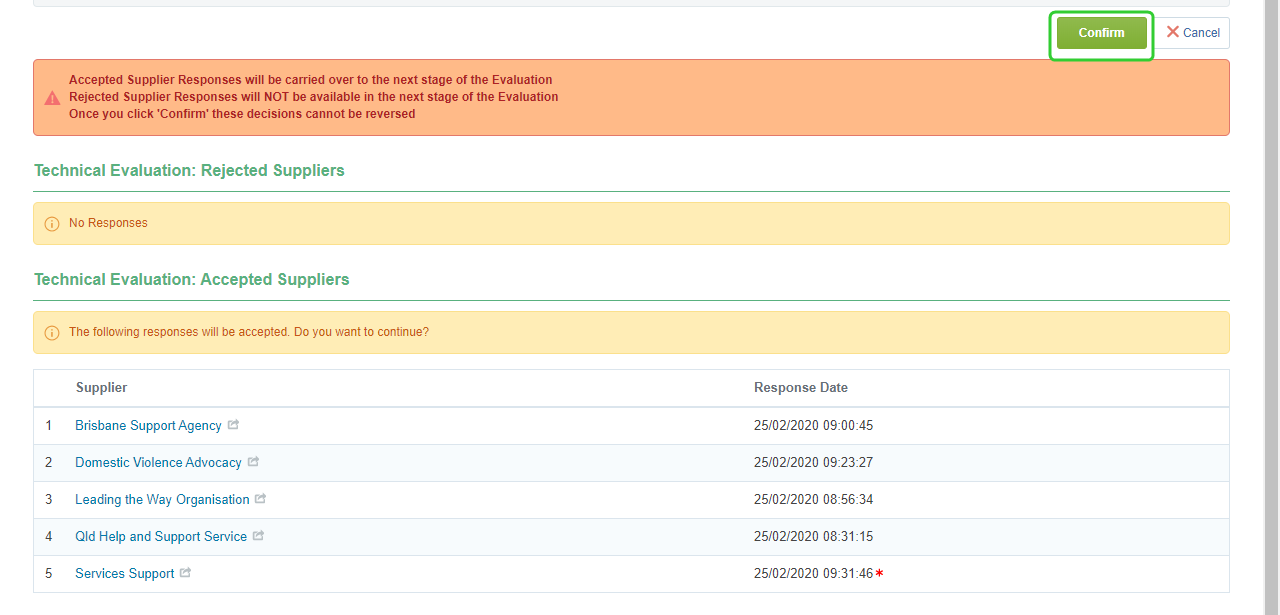Screen dimensions: 1280x615
Task: Click the green Confirm button
Action: (1101, 33)
